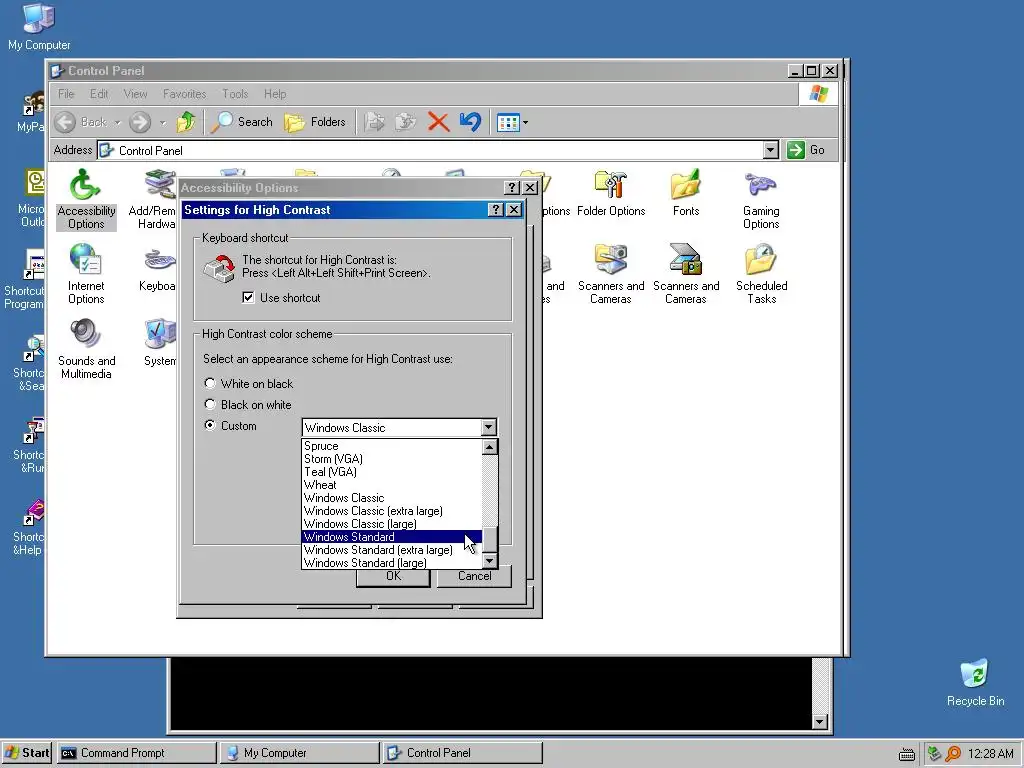Open the Internet Options icon

[x=86, y=273]
